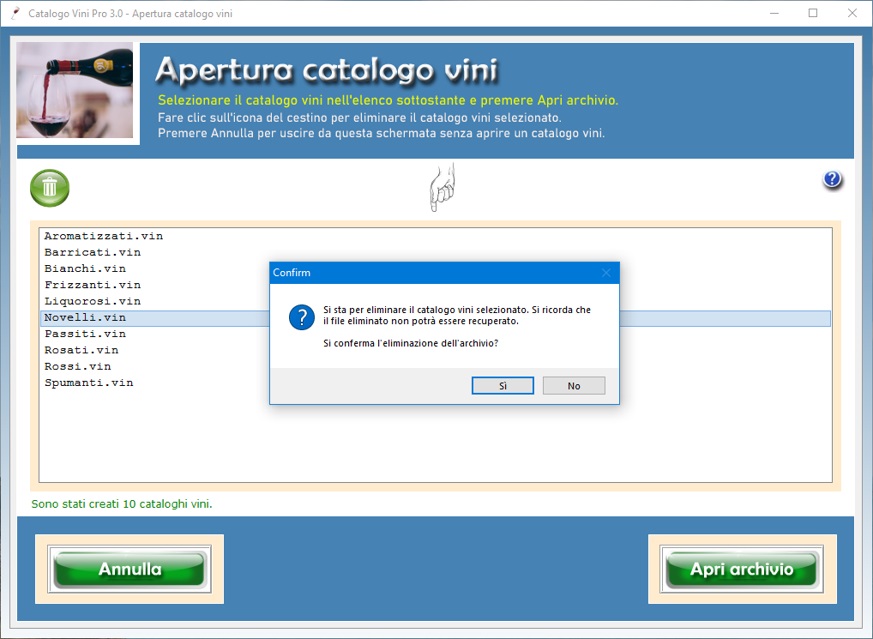
Task: Close the Confirm dialog with X
Action: tap(606, 273)
